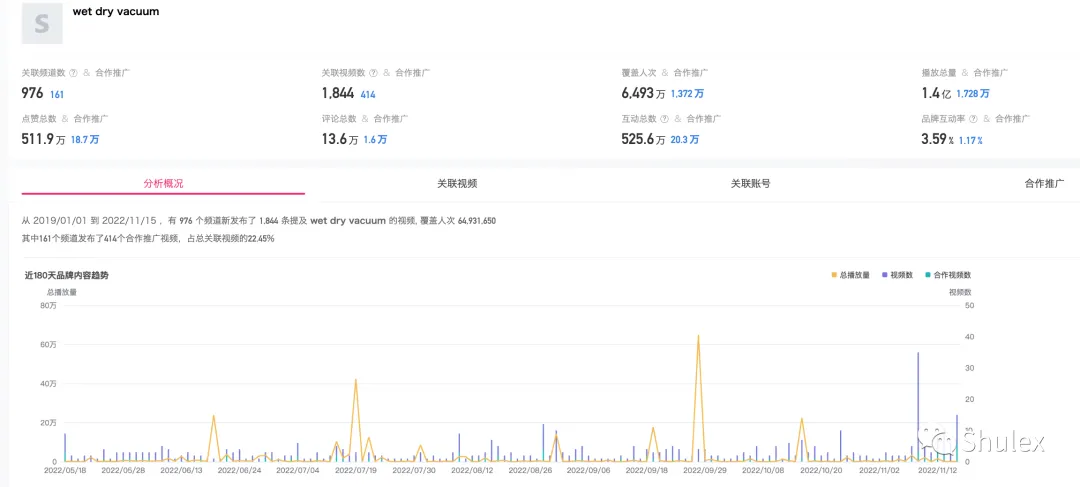The height and width of the screenshot is (487, 1080).
Task: Click the blue 20.3万 partnered interactions value
Action: click(x=685, y=140)
